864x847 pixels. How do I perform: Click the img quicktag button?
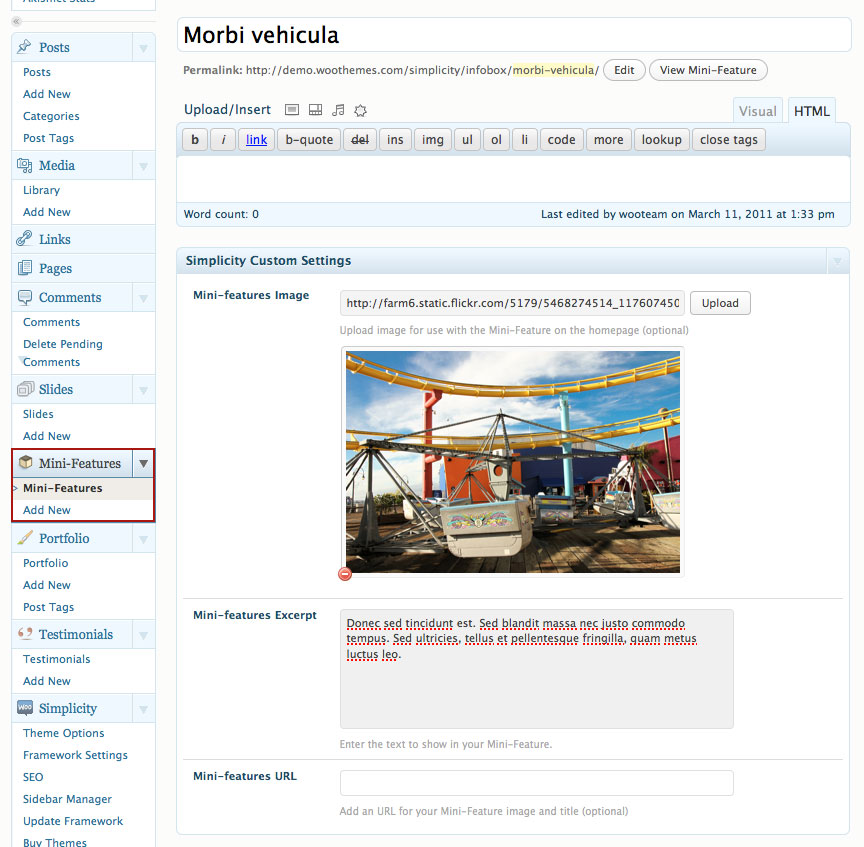click(x=433, y=139)
